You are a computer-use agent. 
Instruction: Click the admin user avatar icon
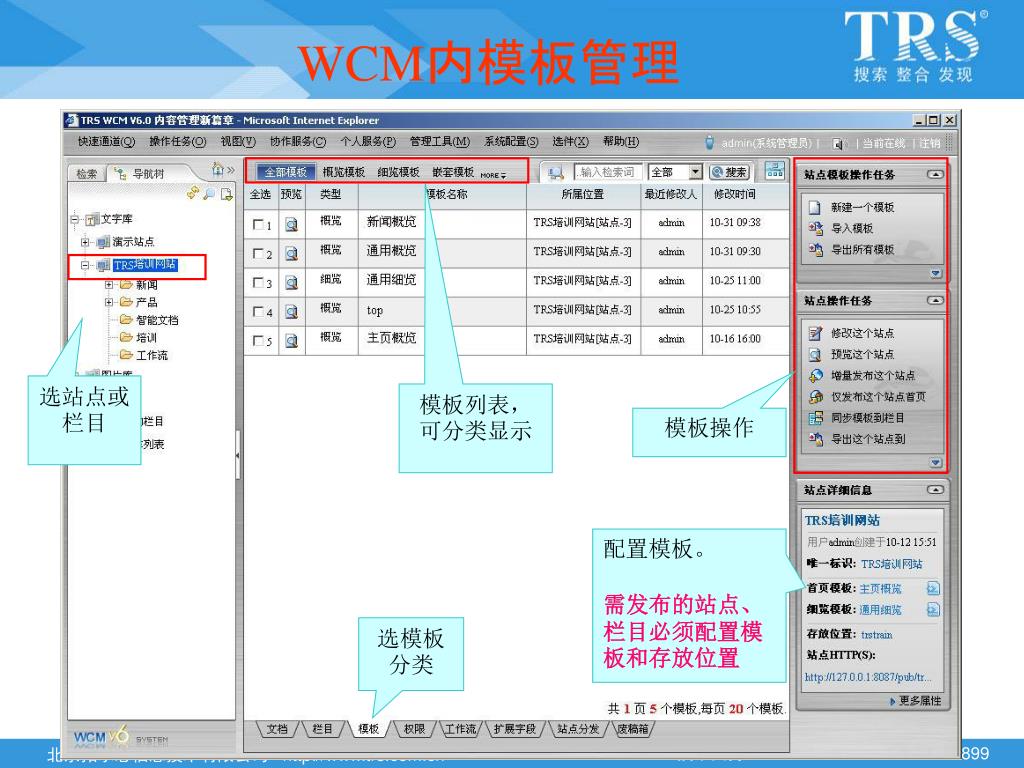(x=711, y=142)
